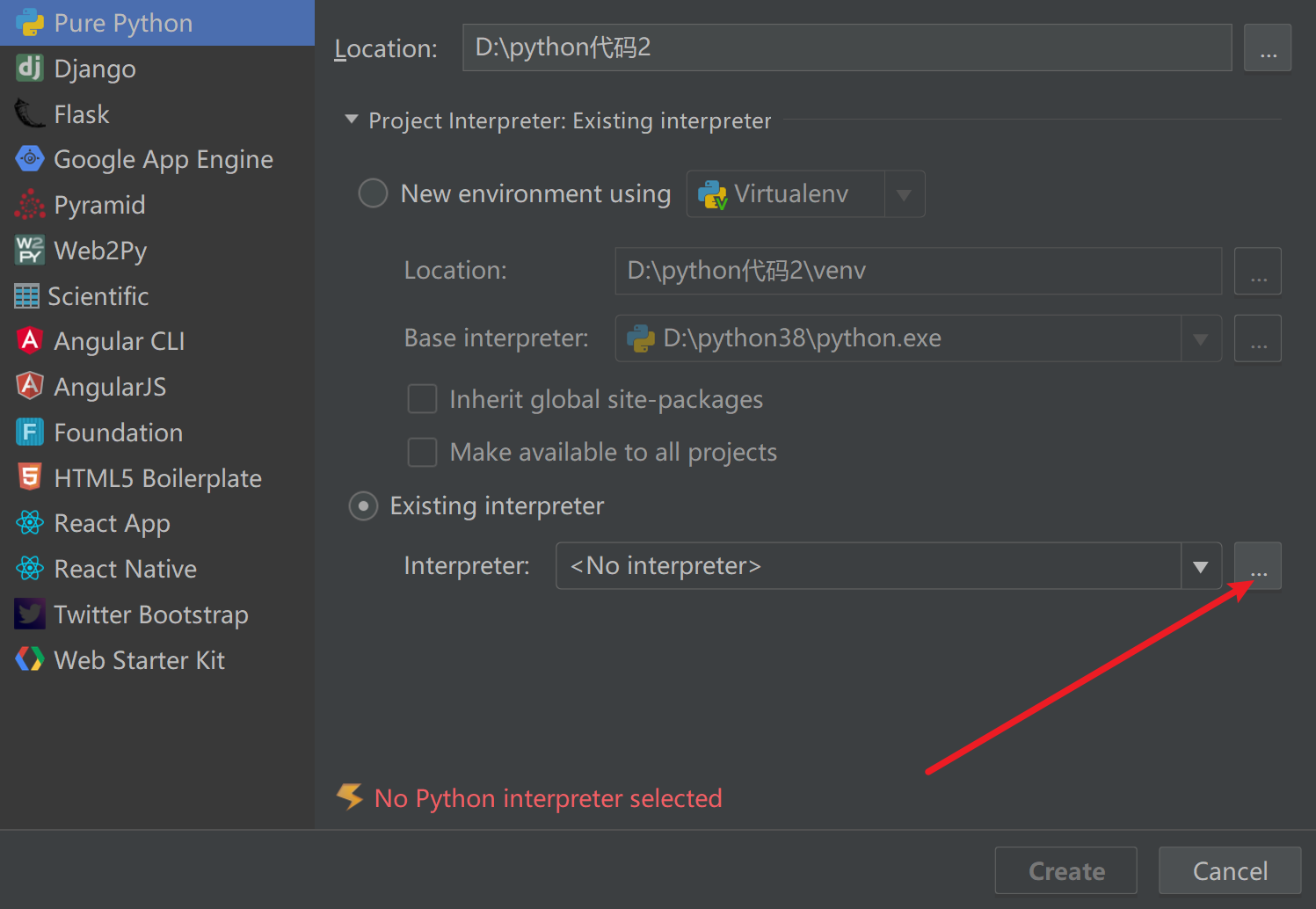Select the Pure Python project icon

pyautogui.click(x=30, y=23)
